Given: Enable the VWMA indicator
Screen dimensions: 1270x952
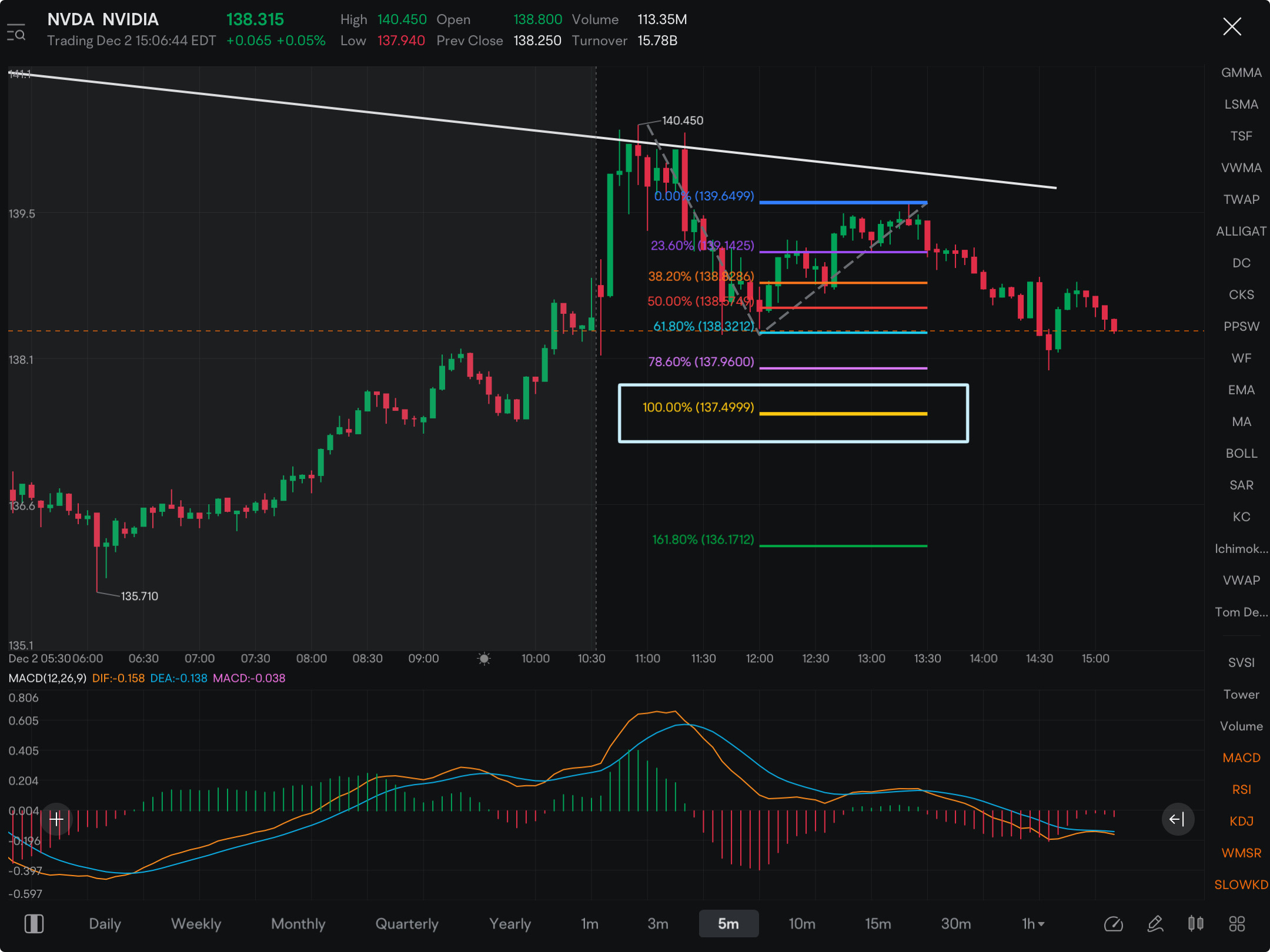Looking at the screenshot, I should (1241, 168).
